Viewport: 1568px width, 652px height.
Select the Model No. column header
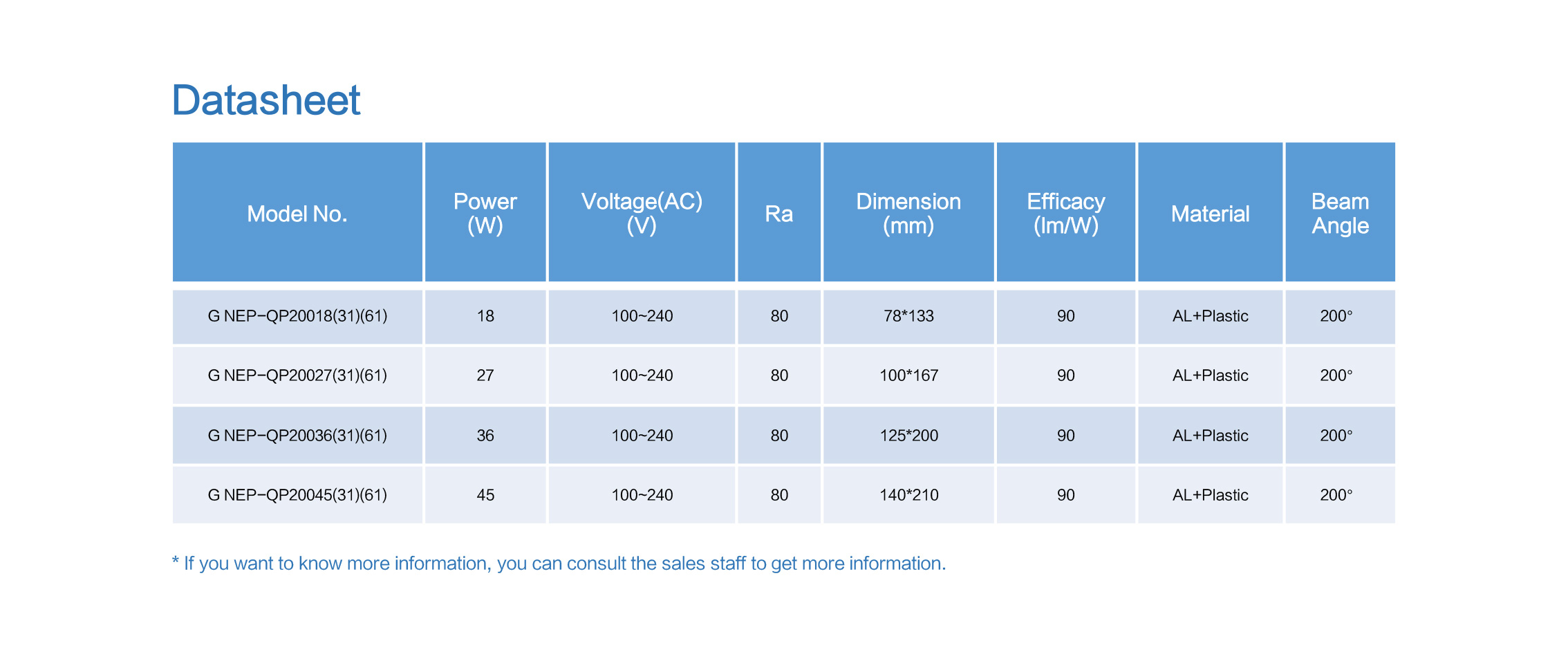[x=297, y=214]
